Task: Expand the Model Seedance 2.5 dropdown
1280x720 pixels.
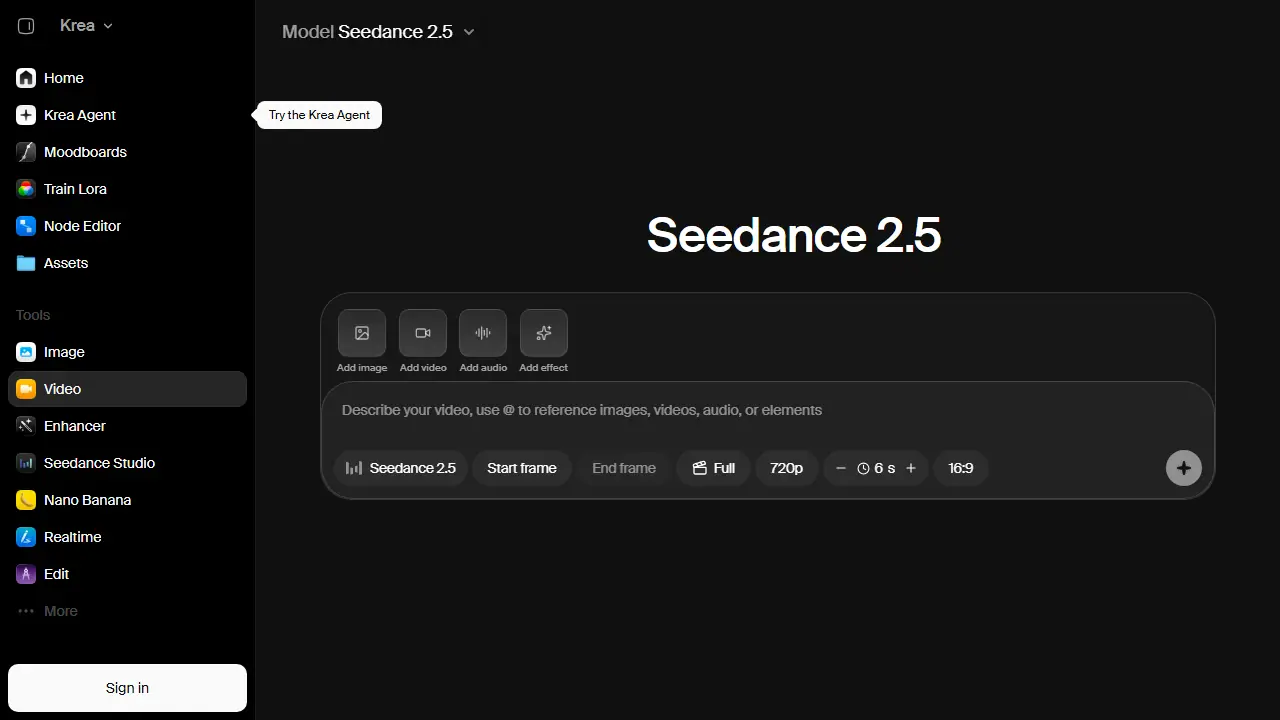Action: pyautogui.click(x=378, y=32)
